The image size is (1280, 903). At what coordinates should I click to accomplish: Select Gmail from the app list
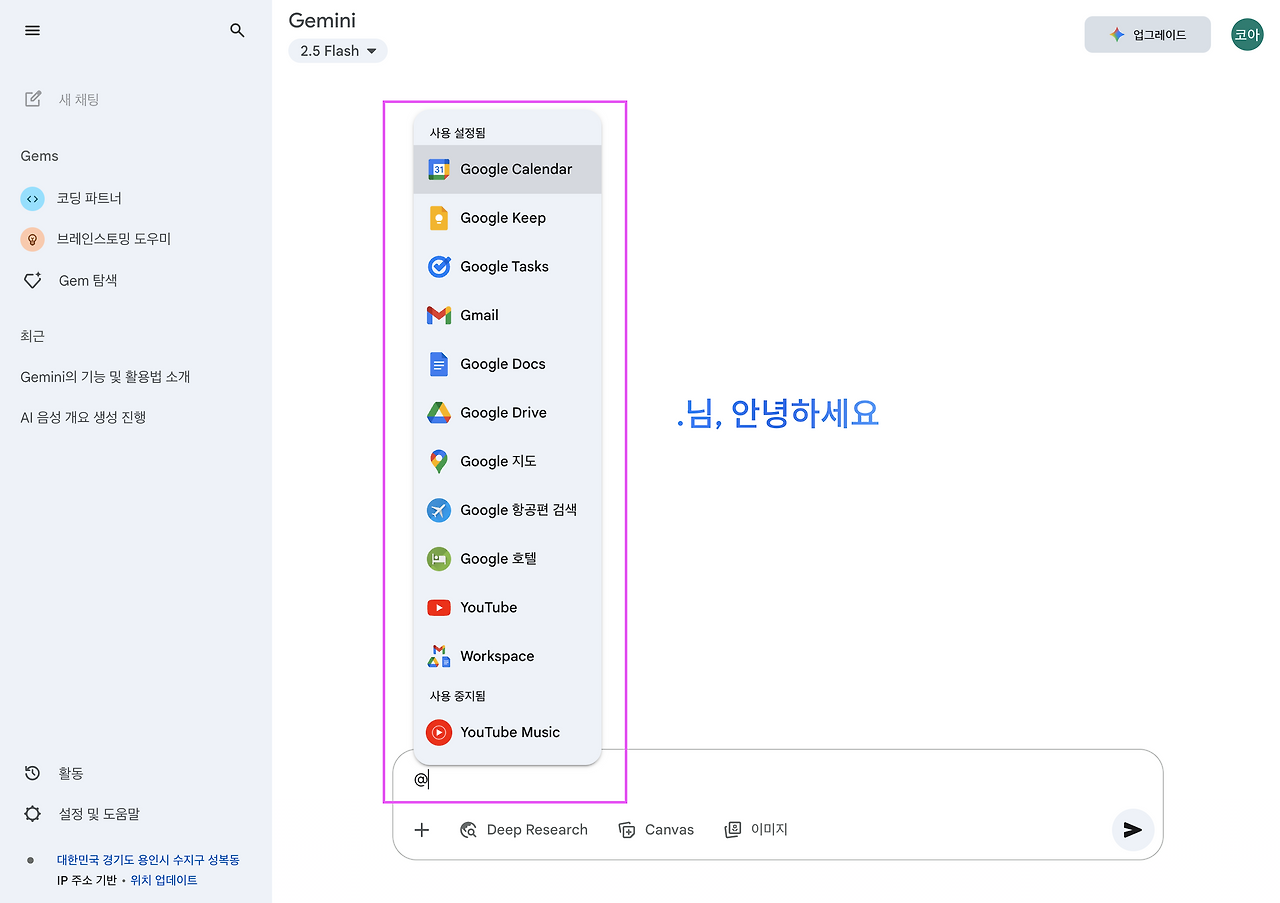pos(507,315)
